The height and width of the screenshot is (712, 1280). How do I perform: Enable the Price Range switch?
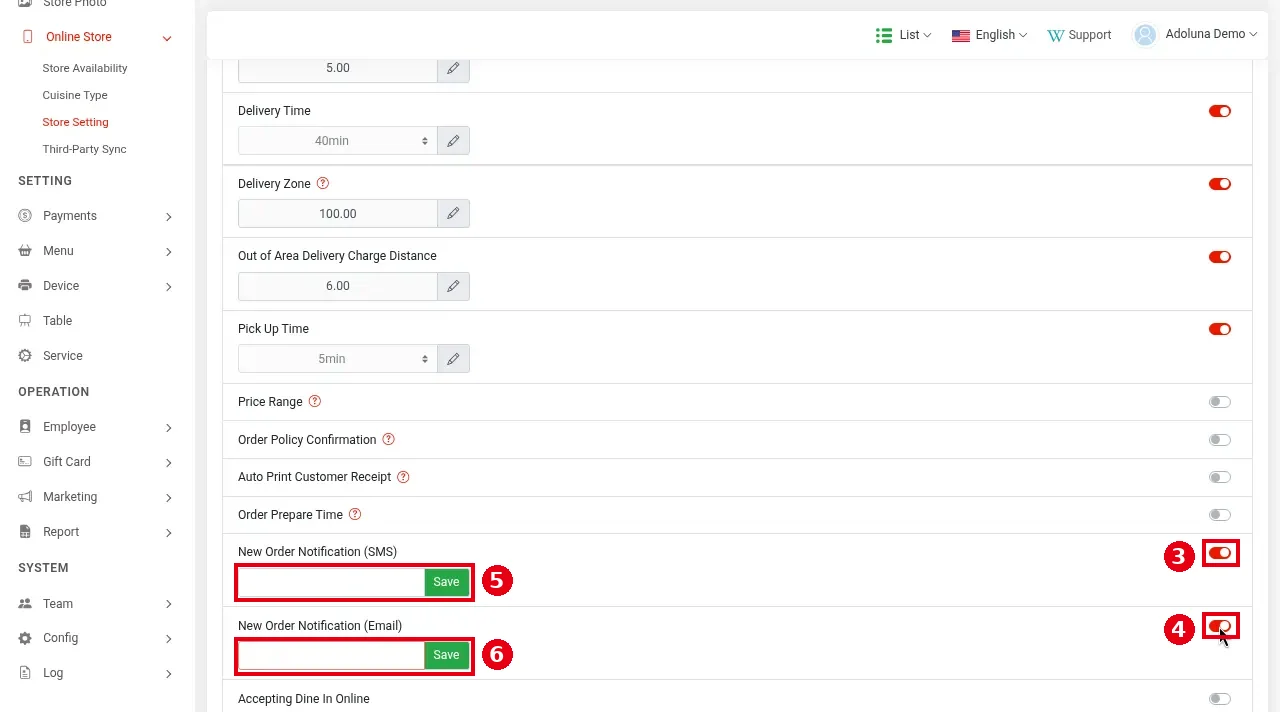coord(1220,402)
